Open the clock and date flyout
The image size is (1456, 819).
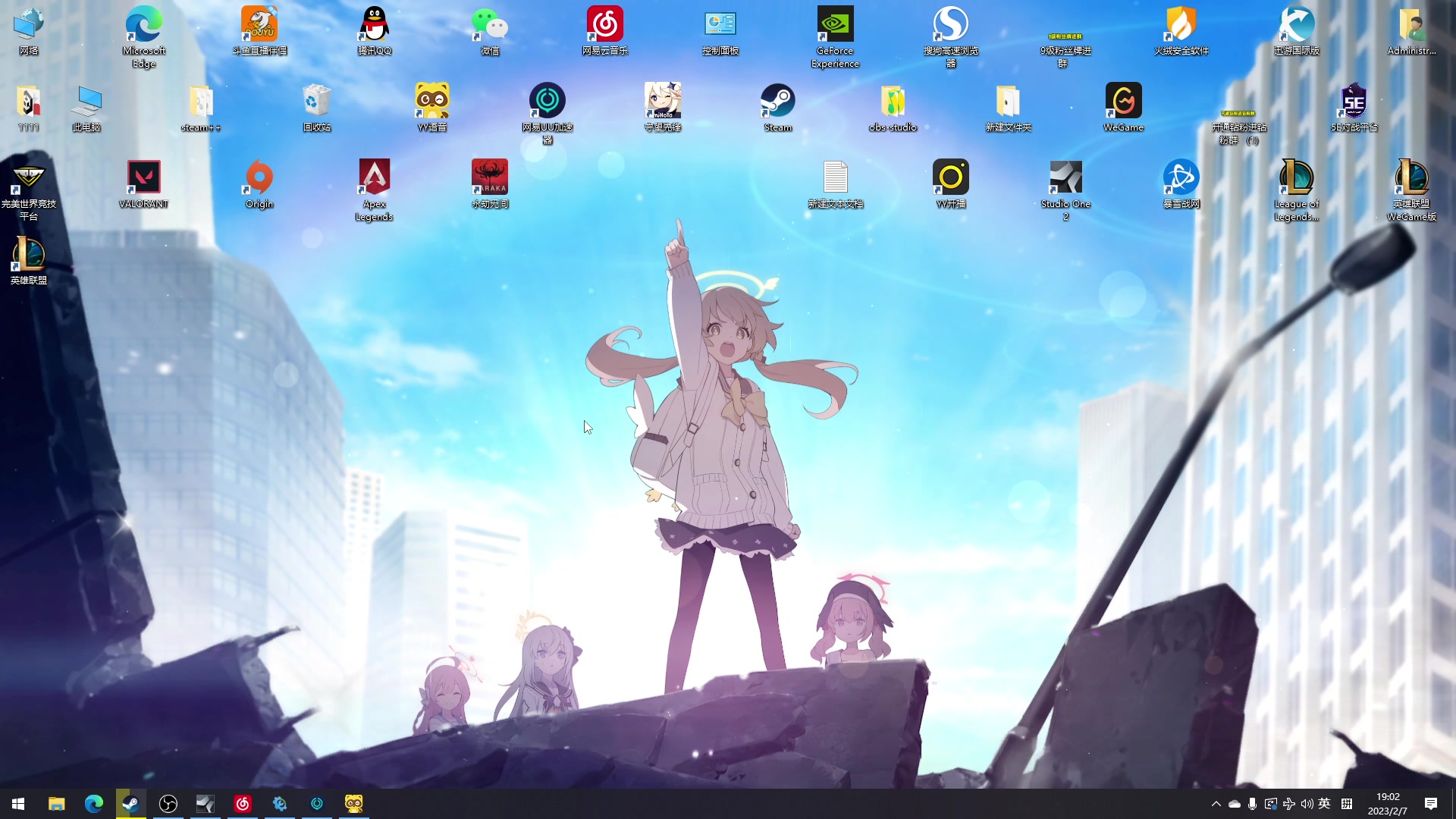(x=1387, y=804)
